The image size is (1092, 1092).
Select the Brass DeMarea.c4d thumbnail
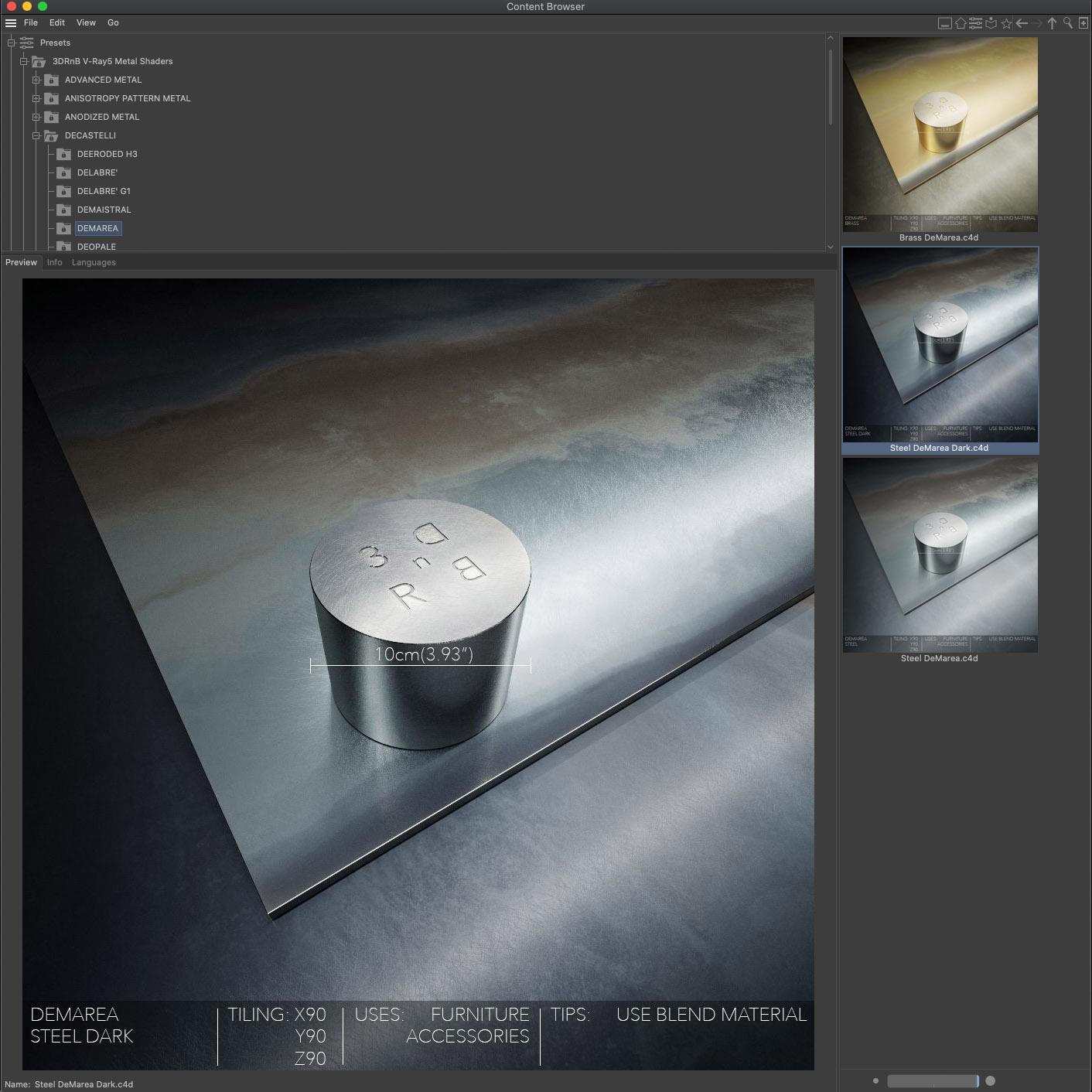pyautogui.click(x=940, y=135)
